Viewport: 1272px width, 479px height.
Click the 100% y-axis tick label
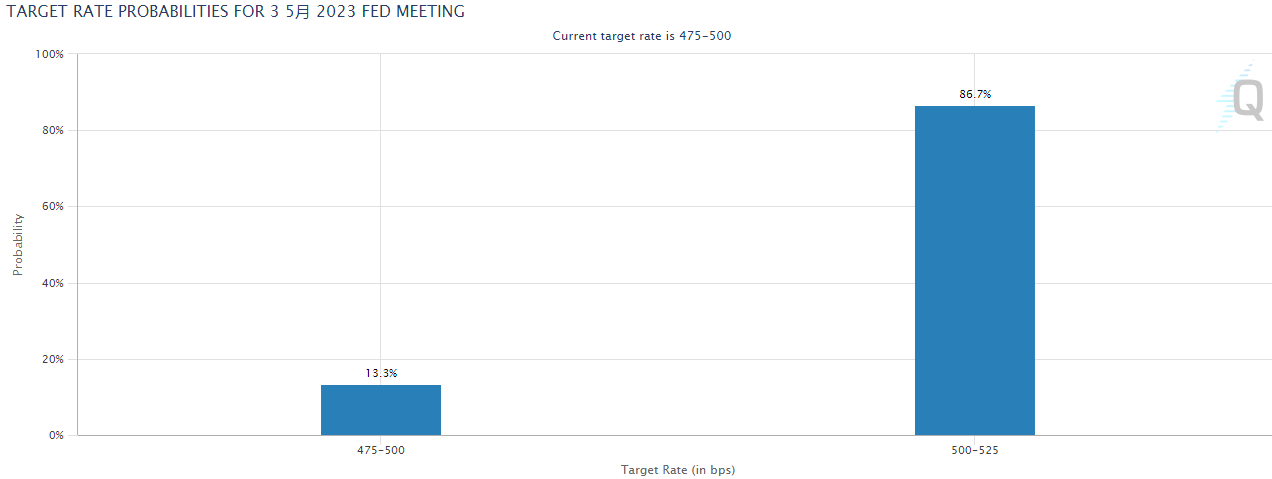pyautogui.click(x=49, y=54)
